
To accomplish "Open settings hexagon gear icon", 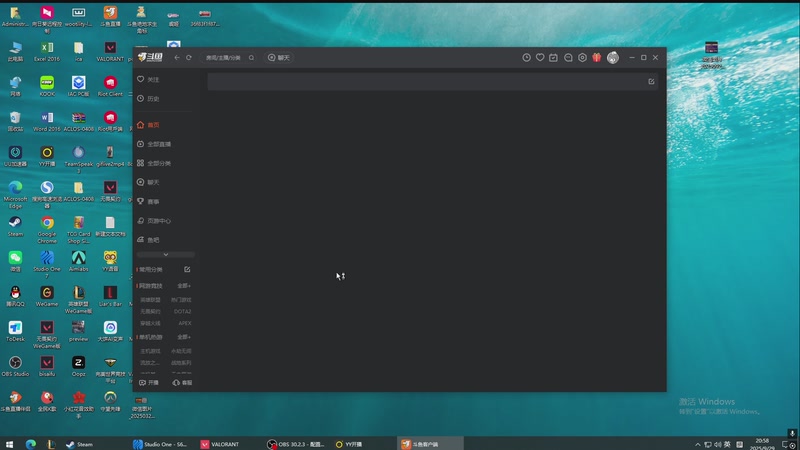I will tap(582, 58).
